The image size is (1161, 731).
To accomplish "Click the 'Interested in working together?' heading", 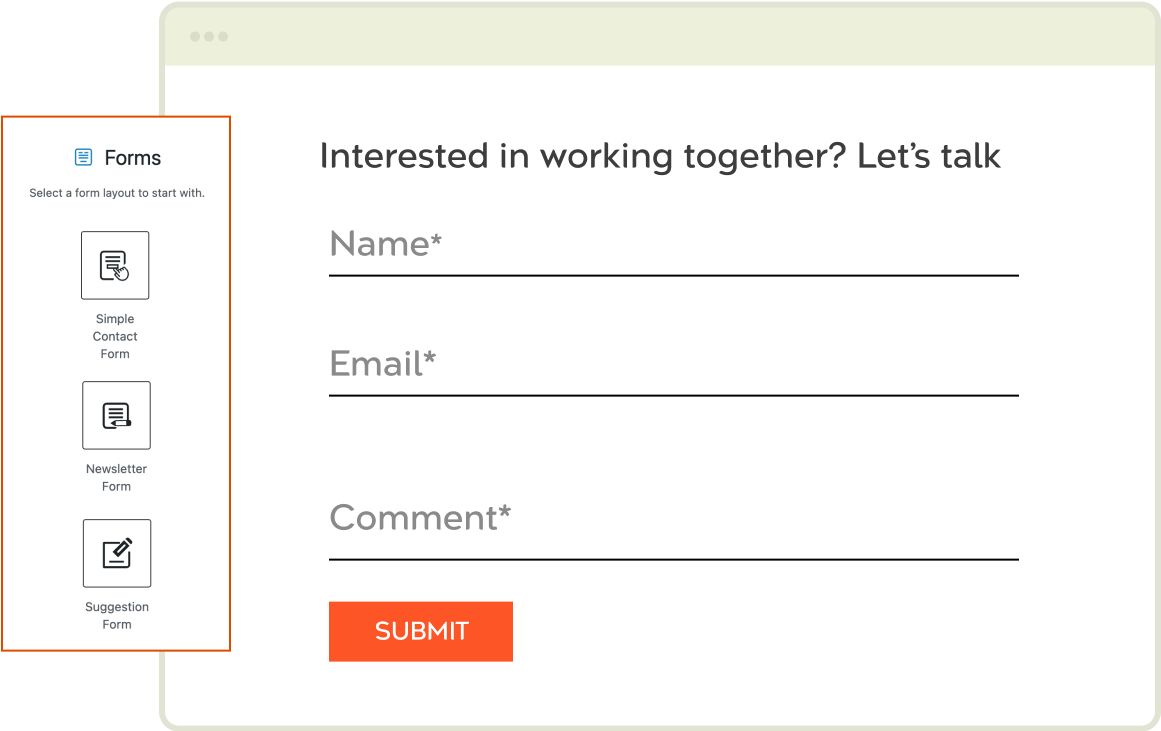I will pos(660,156).
